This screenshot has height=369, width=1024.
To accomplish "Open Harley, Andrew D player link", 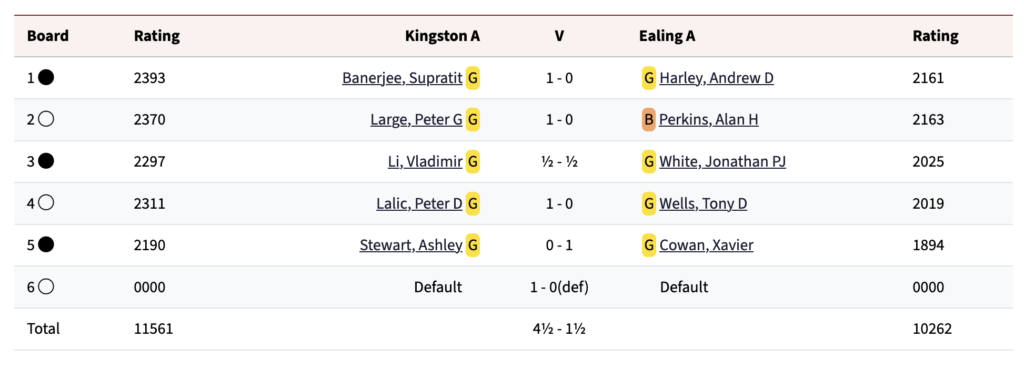I will pyautogui.click(x=716, y=78).
